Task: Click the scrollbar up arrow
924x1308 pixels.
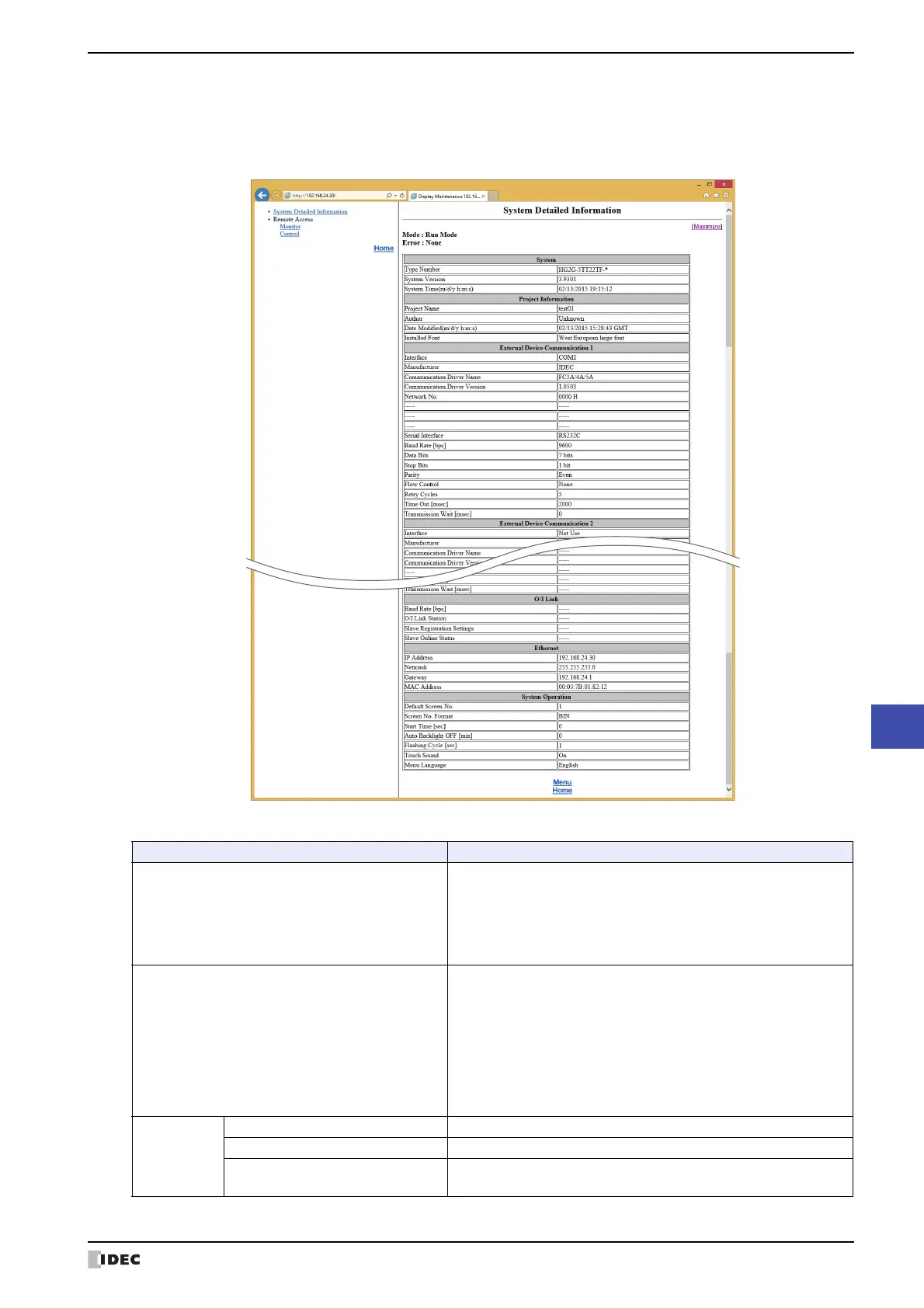Action: (x=728, y=210)
